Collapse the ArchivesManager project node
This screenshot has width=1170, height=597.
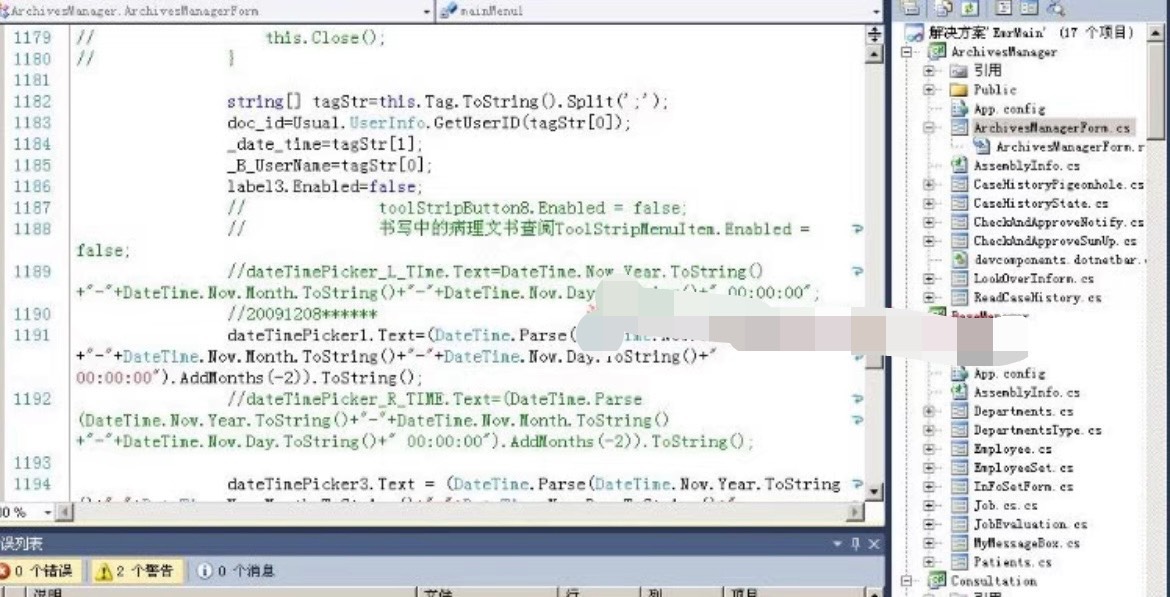(x=907, y=52)
